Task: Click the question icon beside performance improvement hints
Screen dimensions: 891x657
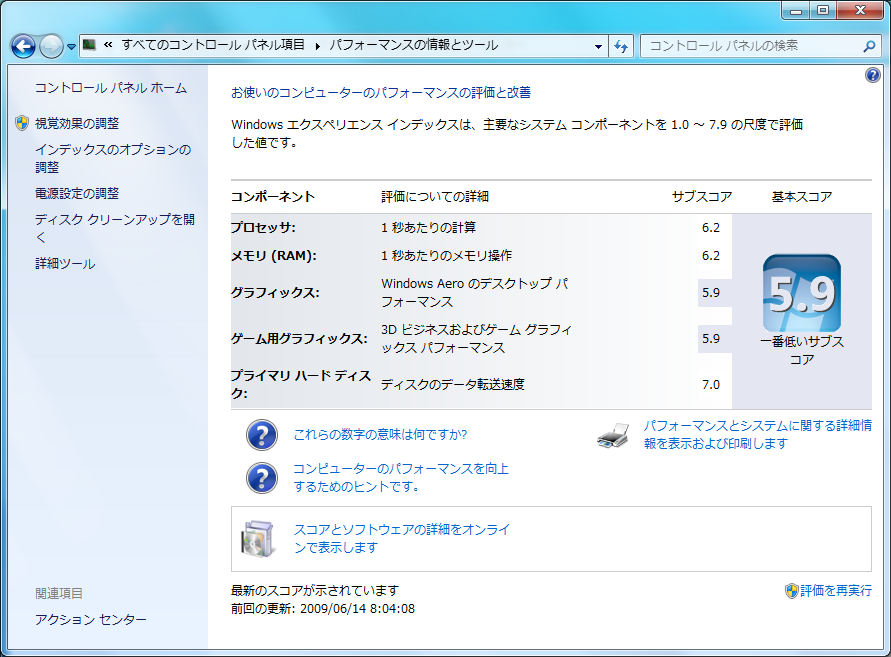Action: point(261,478)
